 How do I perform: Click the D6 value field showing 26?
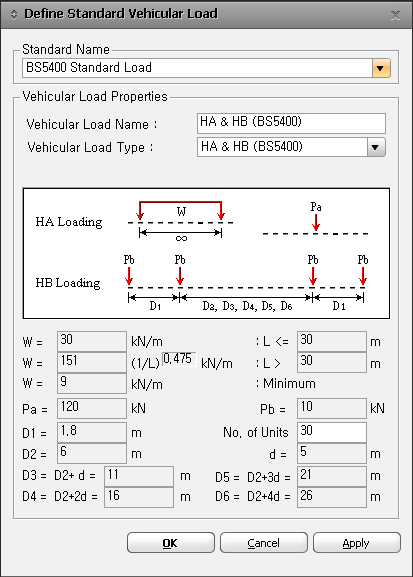332,497
